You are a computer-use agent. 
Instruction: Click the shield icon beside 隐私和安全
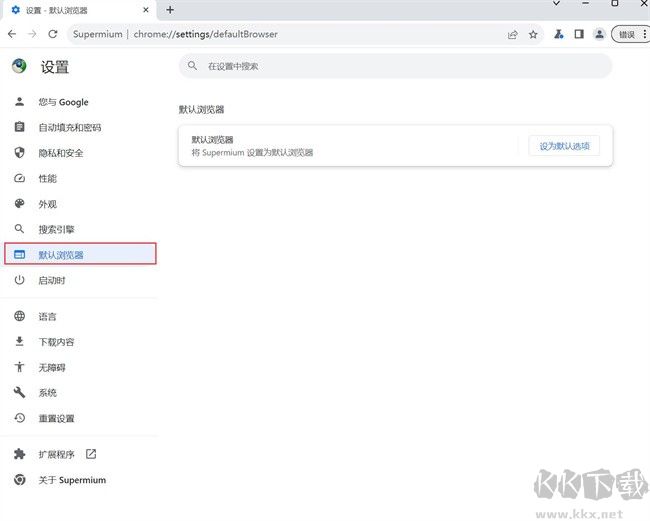pyautogui.click(x=19, y=153)
